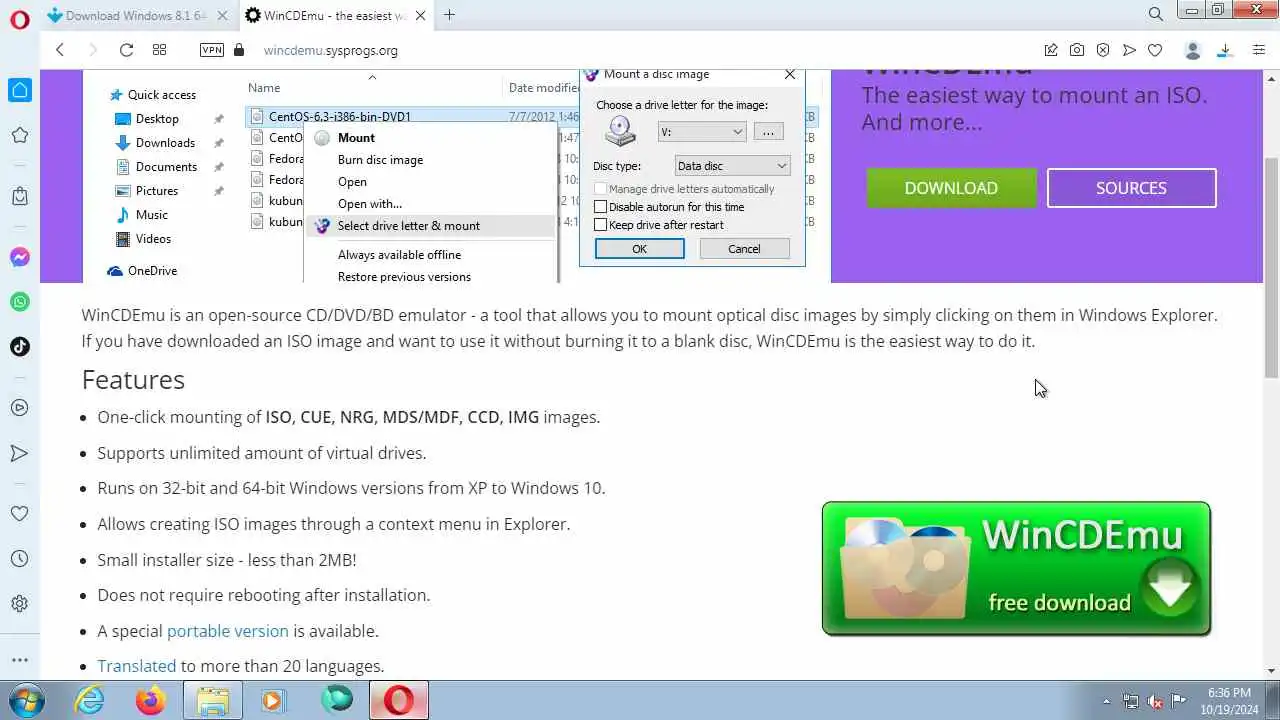Open the 'Translated' link
Image resolution: width=1280 pixels, height=720 pixels.
click(x=137, y=666)
